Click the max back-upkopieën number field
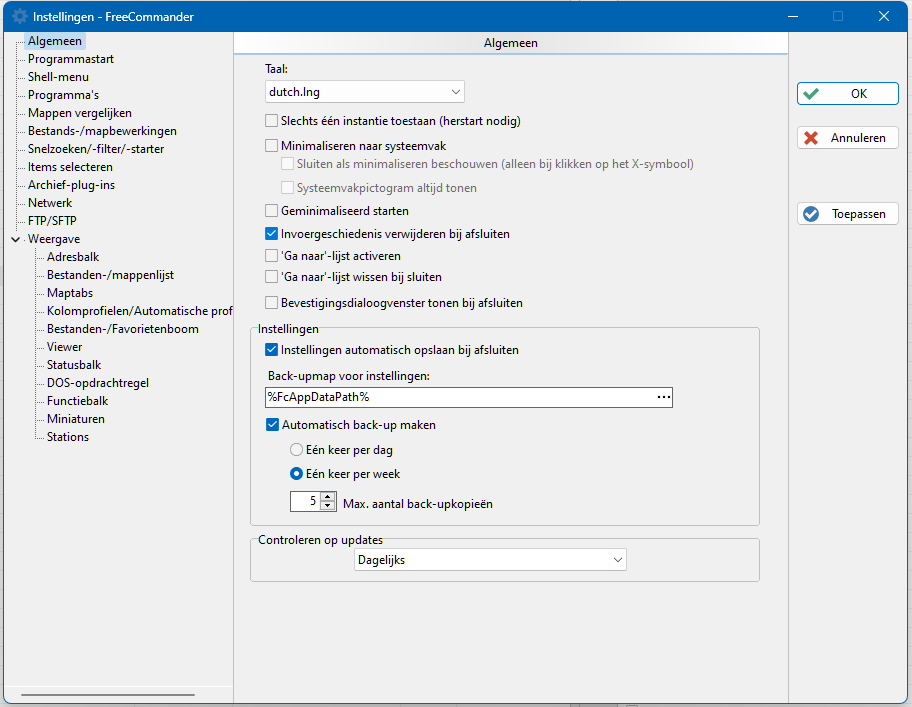 click(306, 501)
